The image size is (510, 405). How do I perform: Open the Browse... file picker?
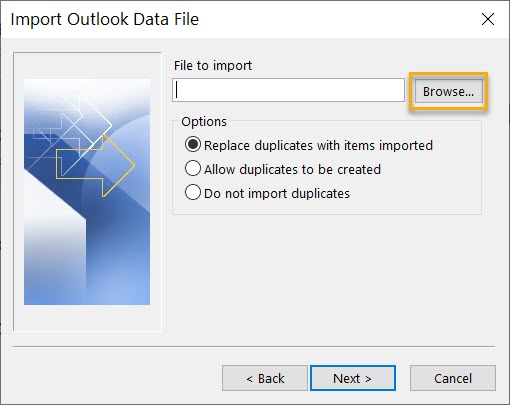pos(449,91)
